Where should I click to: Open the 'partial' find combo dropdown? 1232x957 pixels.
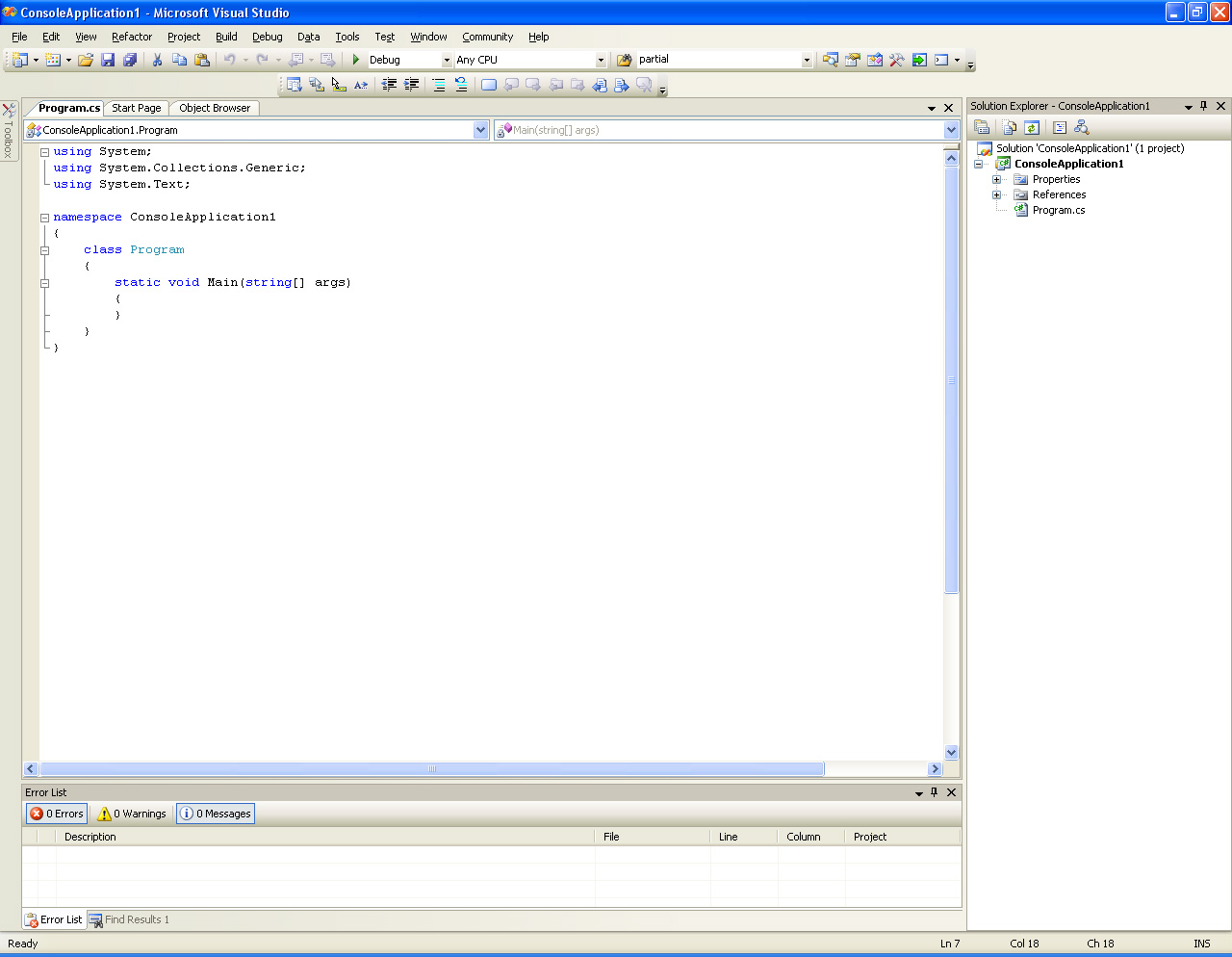[807, 60]
